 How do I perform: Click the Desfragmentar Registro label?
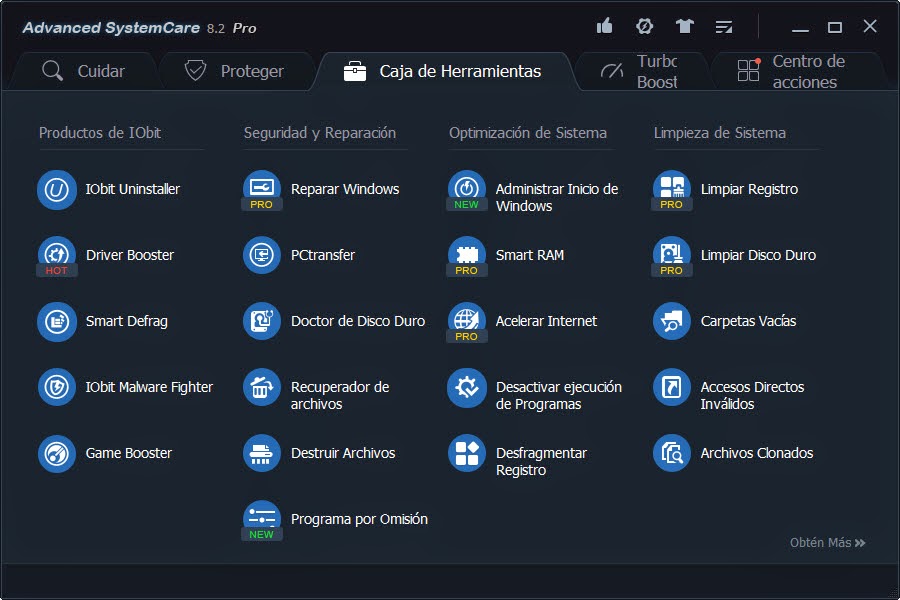541,462
